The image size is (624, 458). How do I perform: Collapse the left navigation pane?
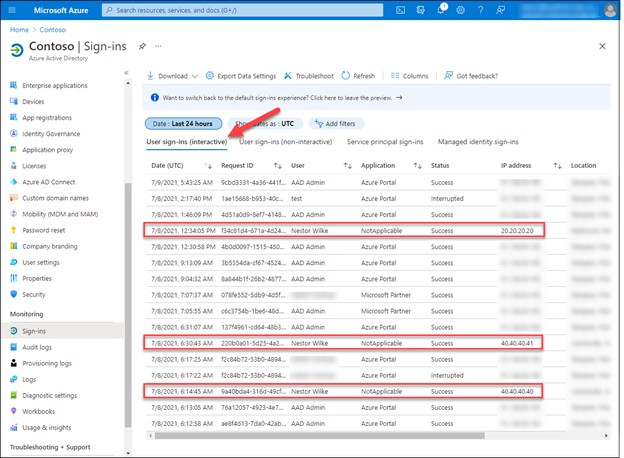click(x=126, y=72)
